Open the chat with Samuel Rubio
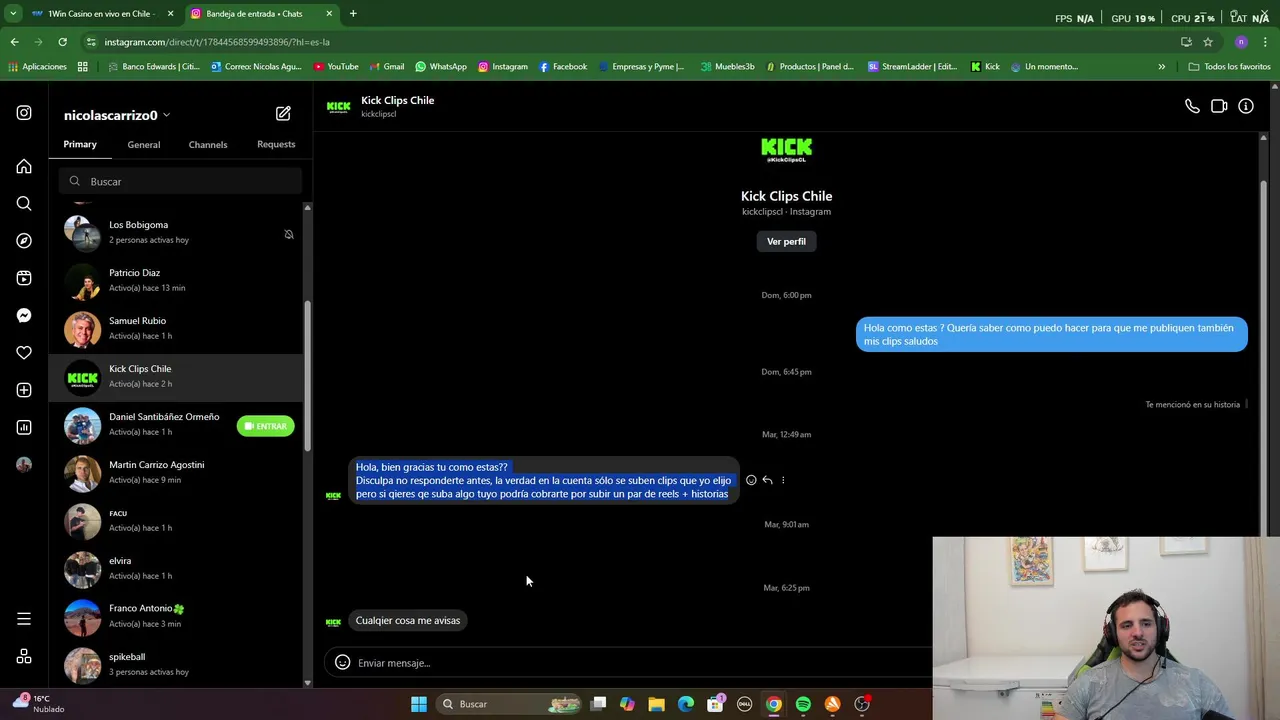The height and width of the screenshot is (720, 1280). (176, 328)
